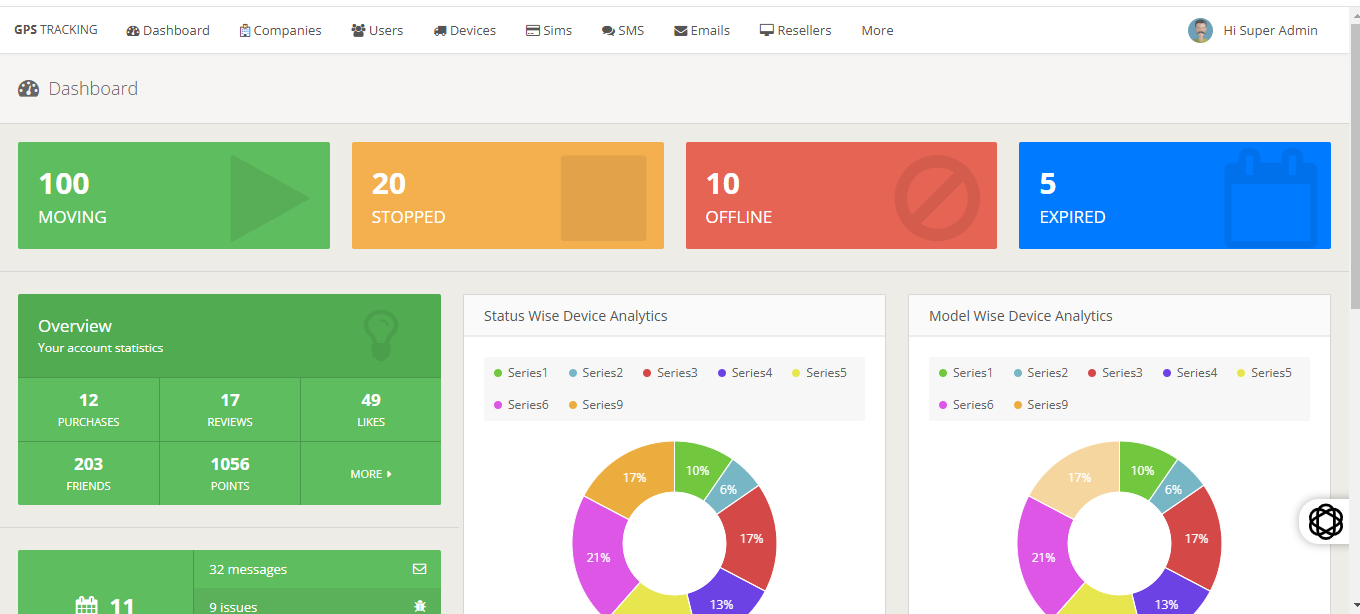Open the 20 Stopped devices card

[508, 195]
